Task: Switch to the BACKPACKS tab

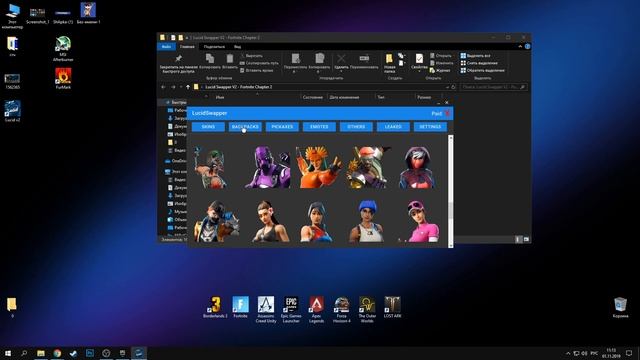Action: (x=245, y=127)
